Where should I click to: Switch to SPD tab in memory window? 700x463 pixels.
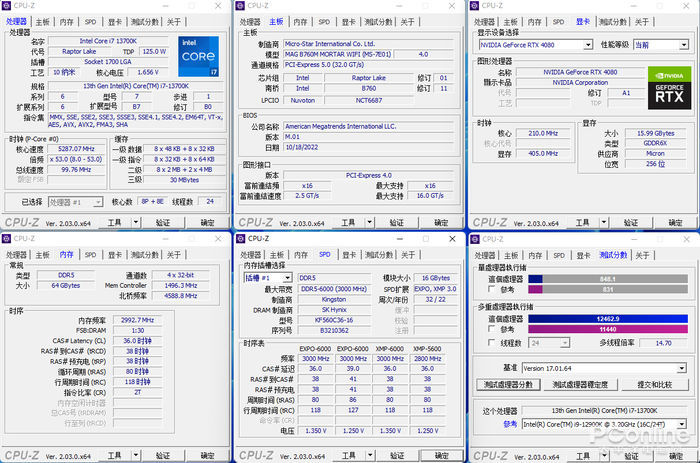coord(90,254)
